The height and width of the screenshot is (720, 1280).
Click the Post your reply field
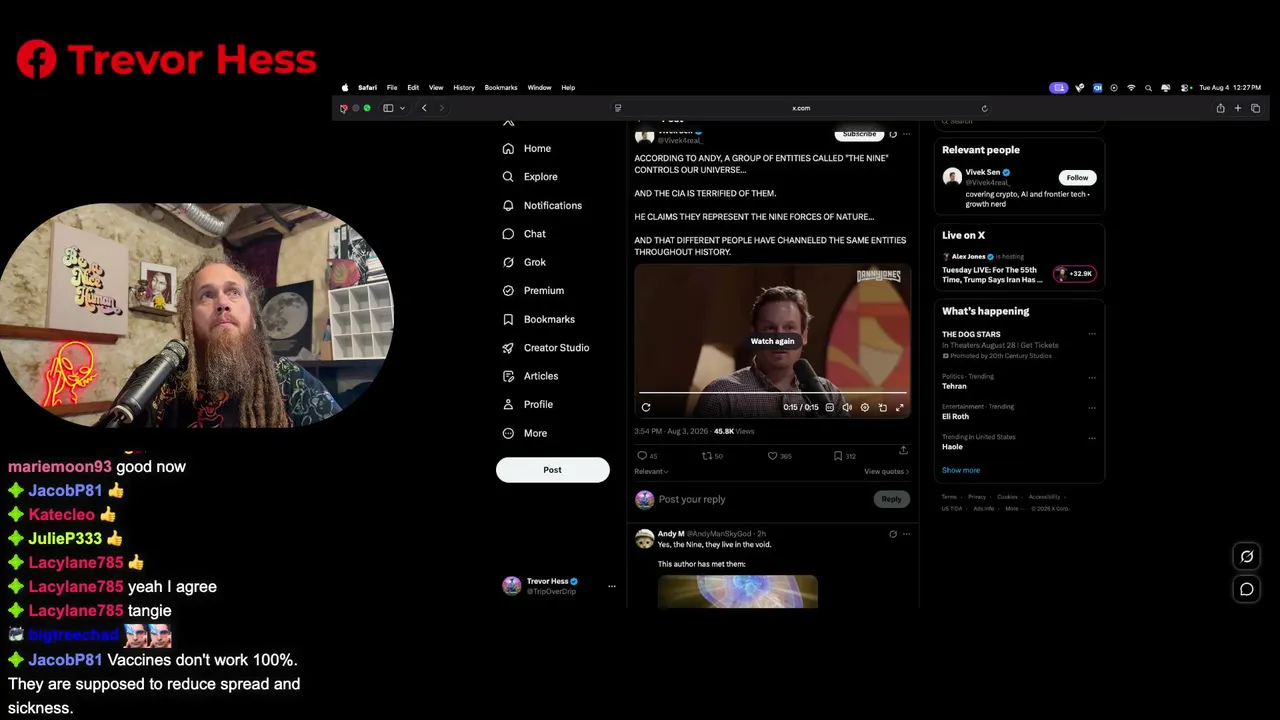click(763, 499)
